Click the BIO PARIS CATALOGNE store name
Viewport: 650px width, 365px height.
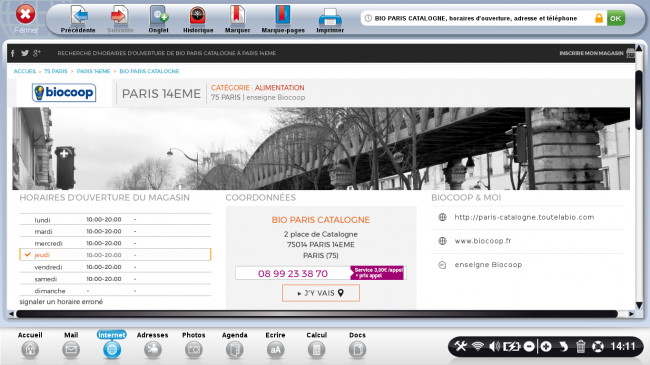321,220
